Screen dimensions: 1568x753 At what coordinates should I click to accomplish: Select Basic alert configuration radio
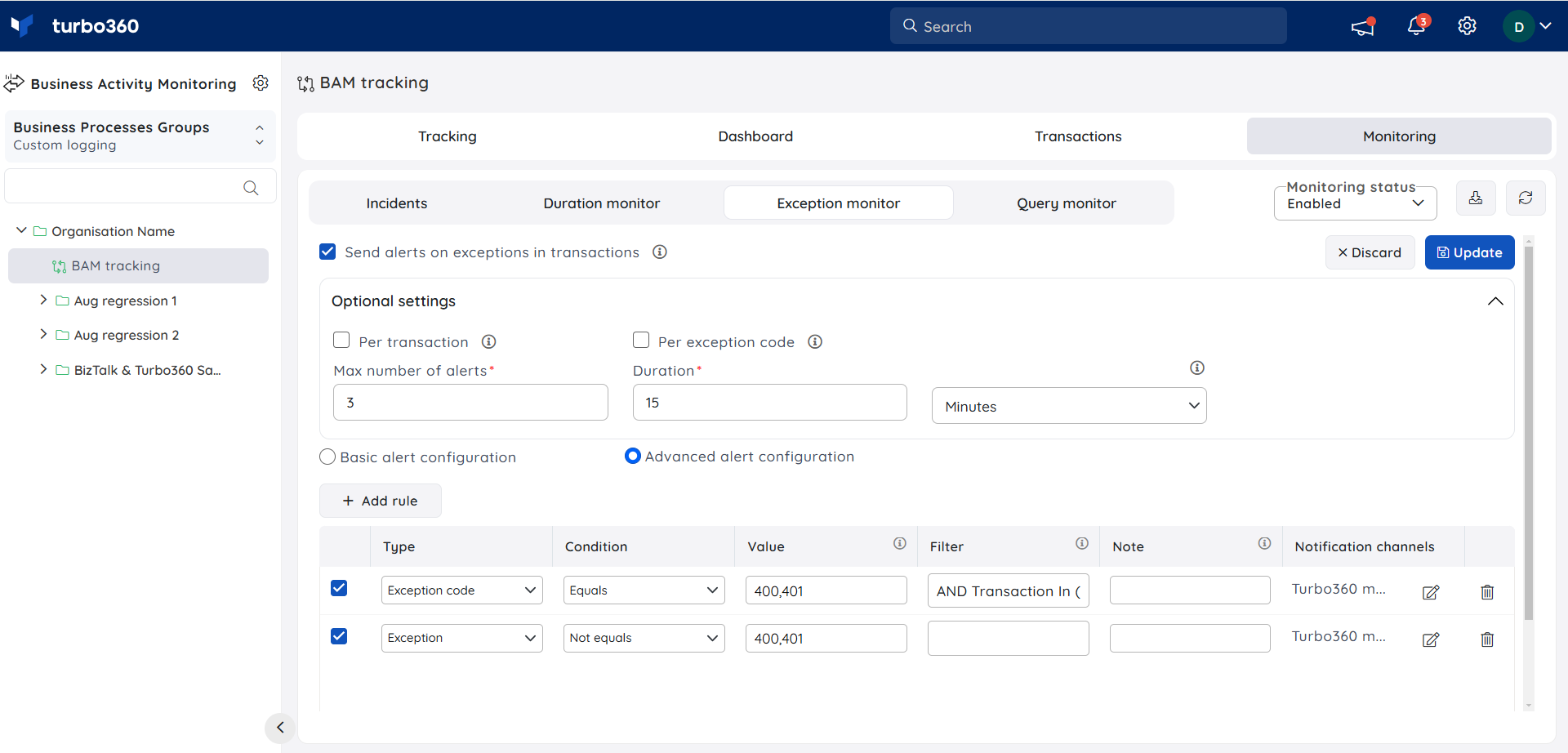pyautogui.click(x=327, y=457)
